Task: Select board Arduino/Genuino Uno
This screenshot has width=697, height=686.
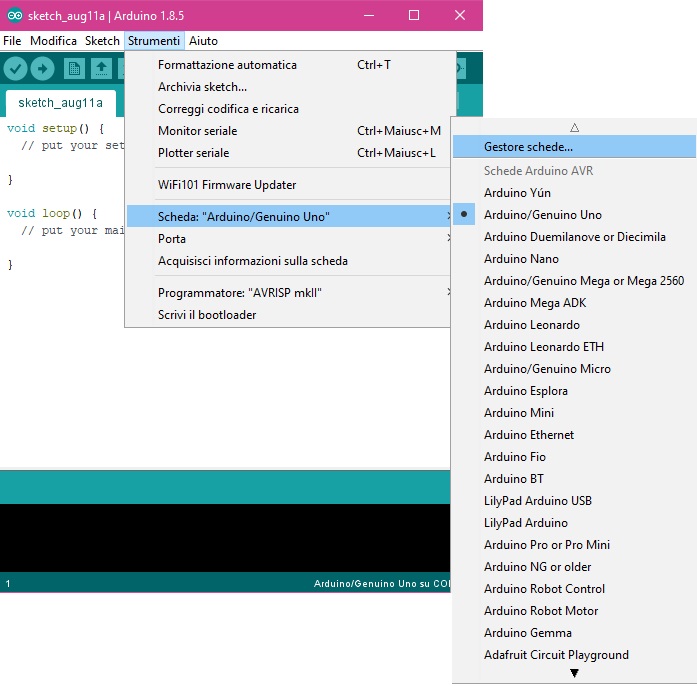Action: tap(574, 215)
